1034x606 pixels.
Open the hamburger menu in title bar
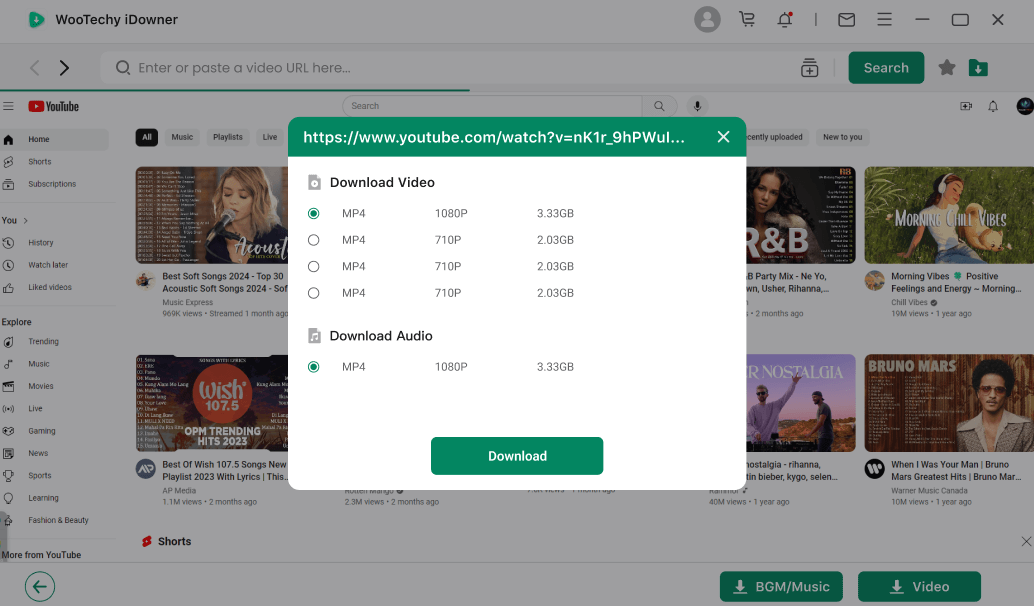(884, 19)
